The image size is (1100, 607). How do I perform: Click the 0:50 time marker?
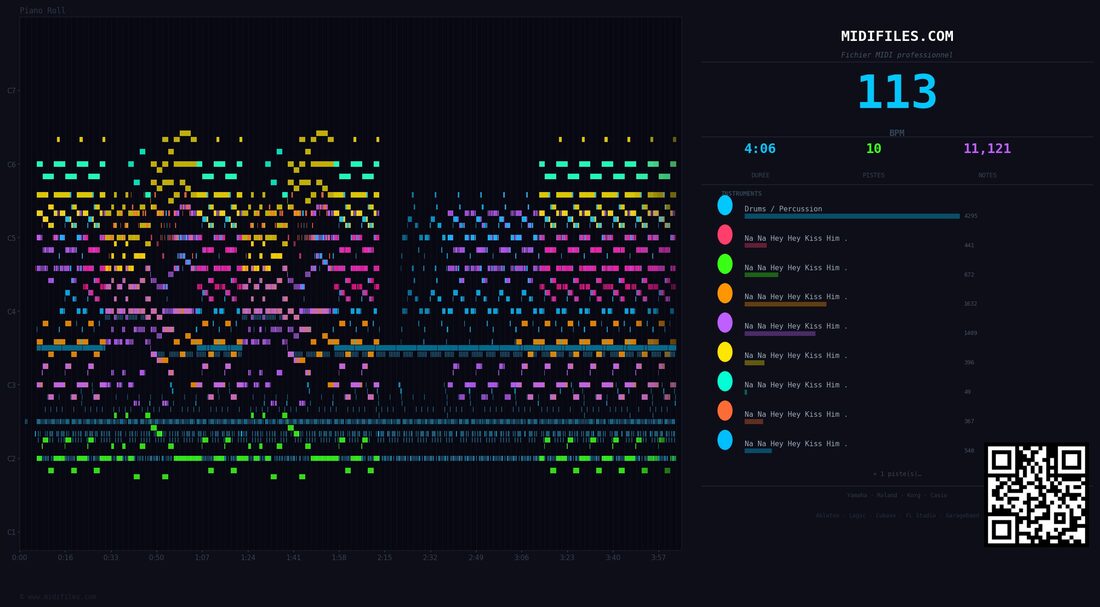[156, 558]
